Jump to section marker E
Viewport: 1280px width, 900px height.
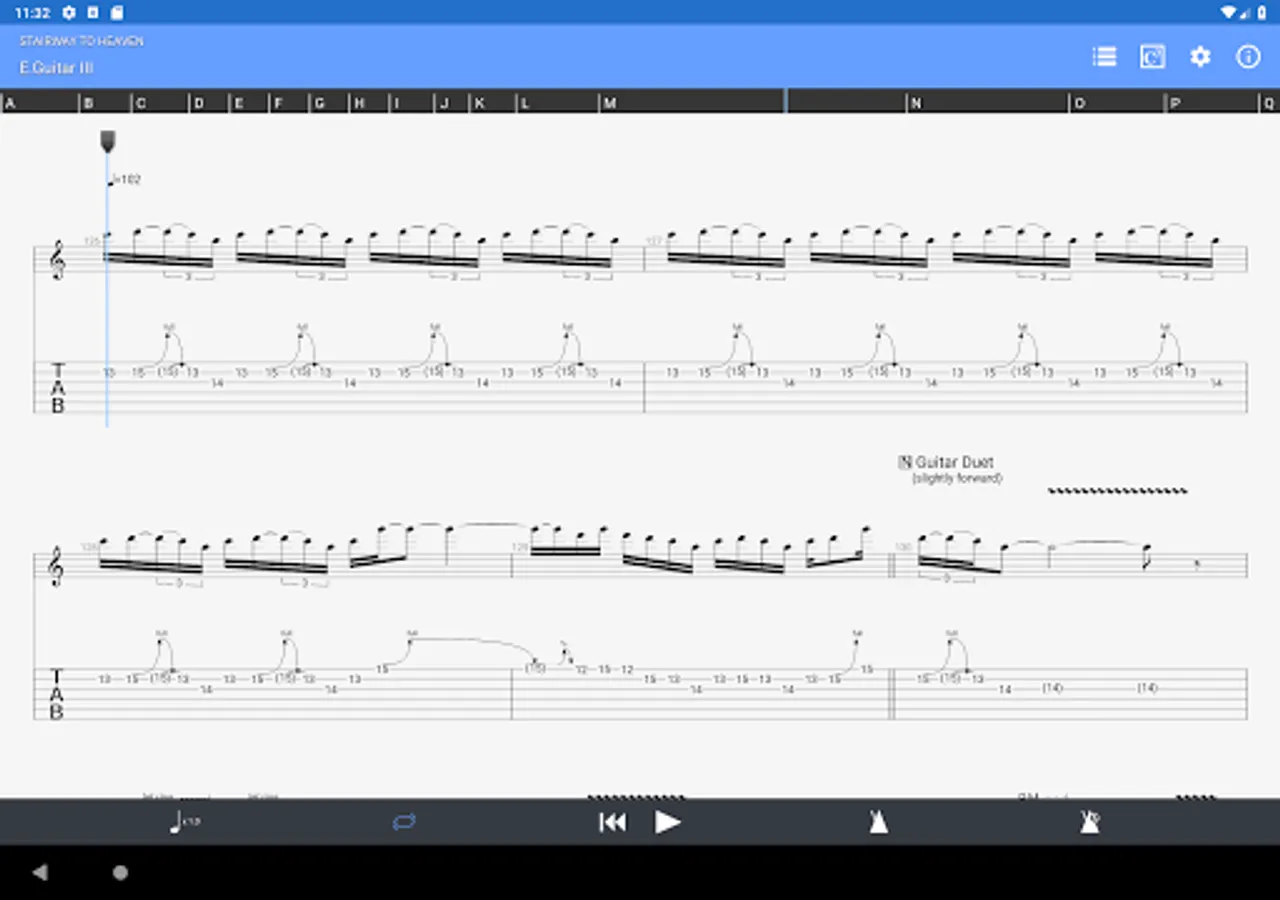[239, 103]
